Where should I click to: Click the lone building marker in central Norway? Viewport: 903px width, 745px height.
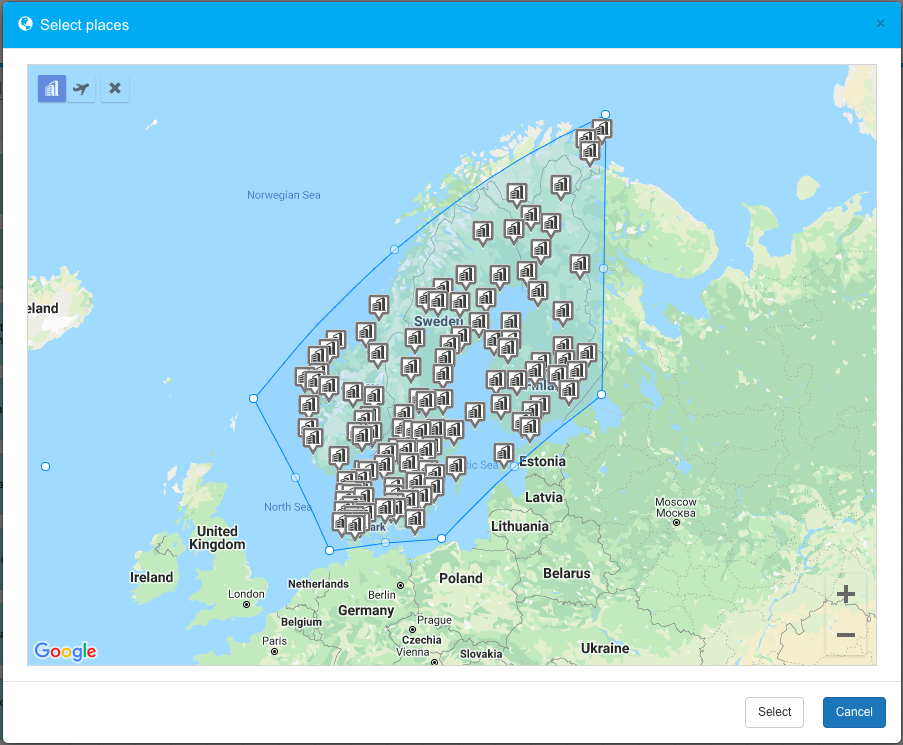[x=378, y=304]
